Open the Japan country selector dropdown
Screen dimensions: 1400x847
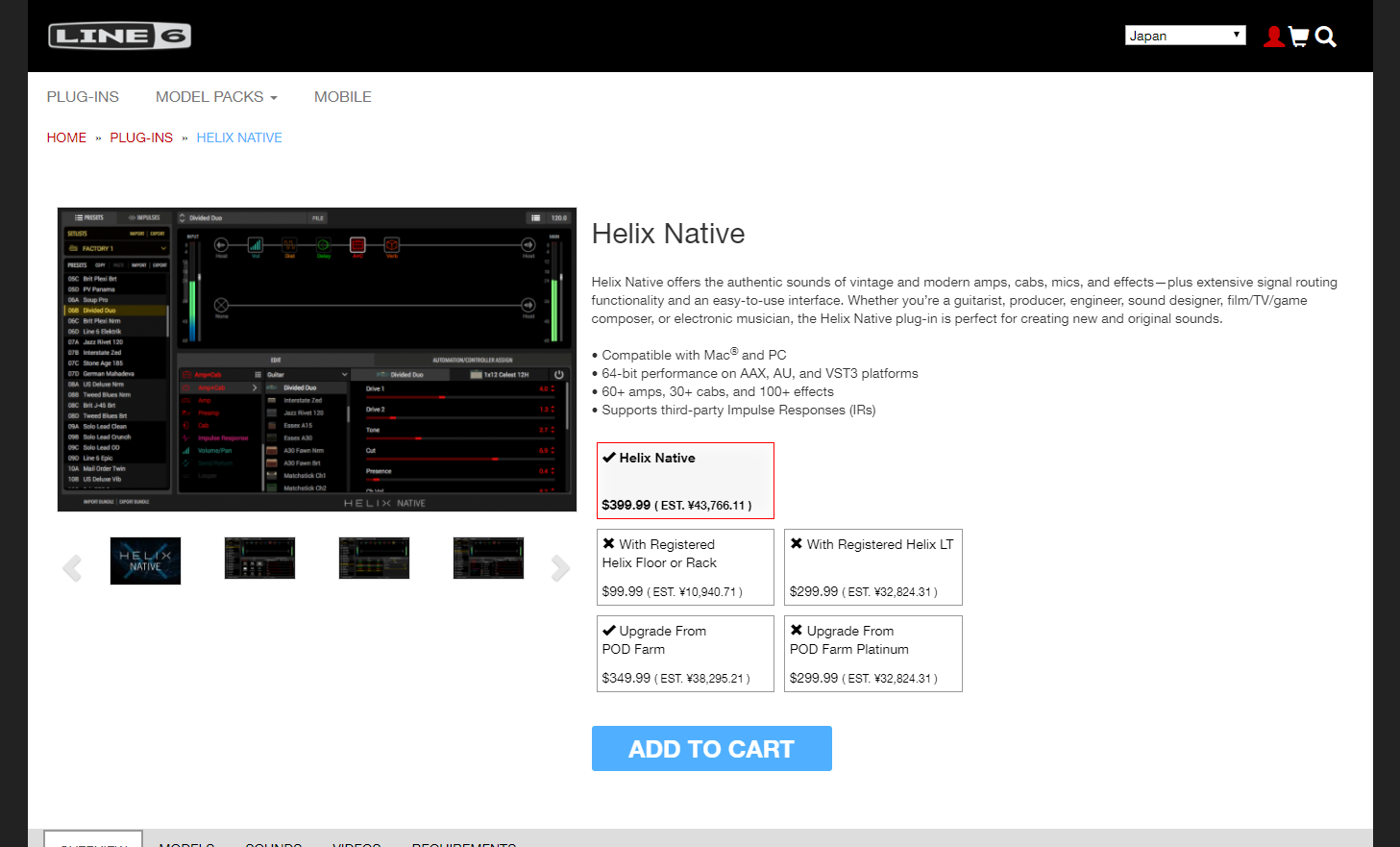tap(1185, 36)
